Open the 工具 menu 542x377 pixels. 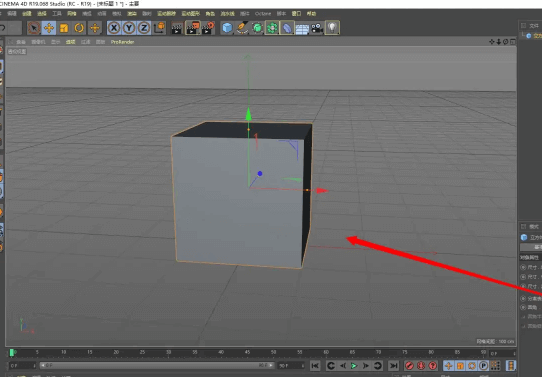coord(57,13)
